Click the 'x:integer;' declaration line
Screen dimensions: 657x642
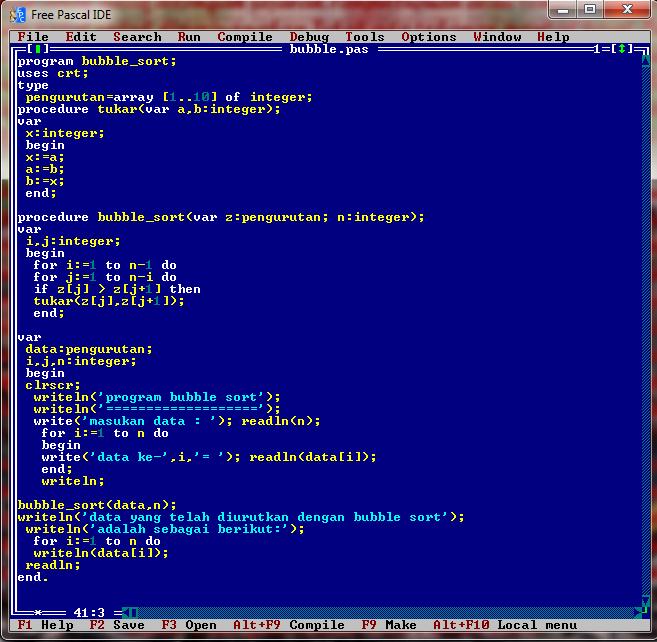(x=65, y=133)
